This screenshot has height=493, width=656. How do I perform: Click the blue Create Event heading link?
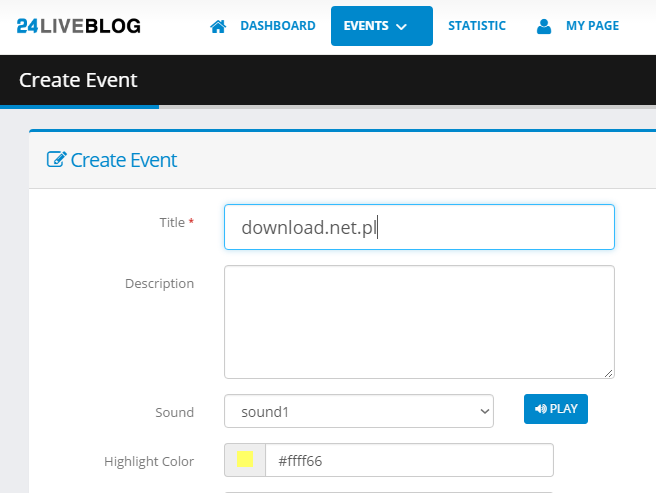tap(123, 160)
